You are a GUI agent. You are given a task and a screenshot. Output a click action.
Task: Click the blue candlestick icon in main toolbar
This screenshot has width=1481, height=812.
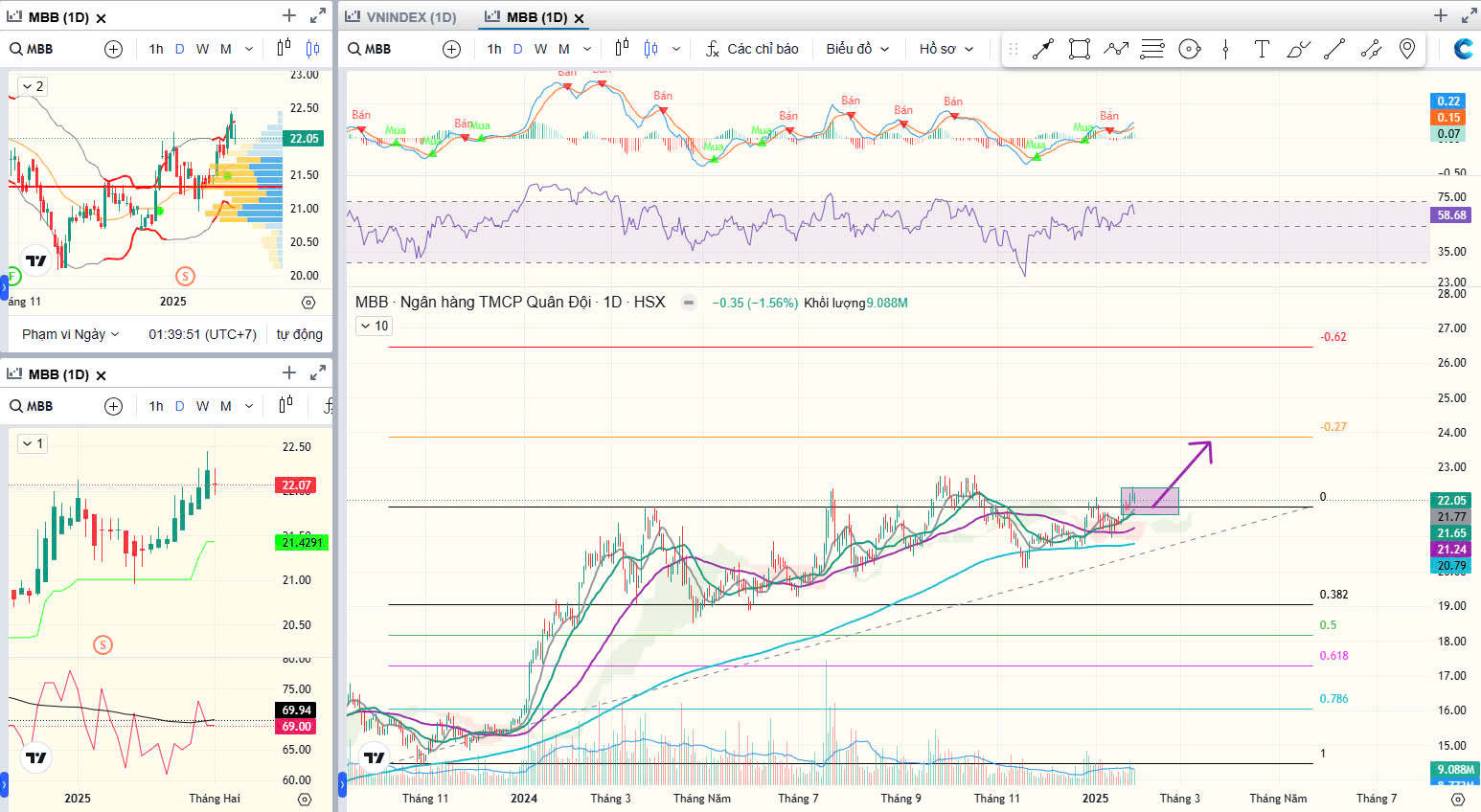tap(651, 49)
